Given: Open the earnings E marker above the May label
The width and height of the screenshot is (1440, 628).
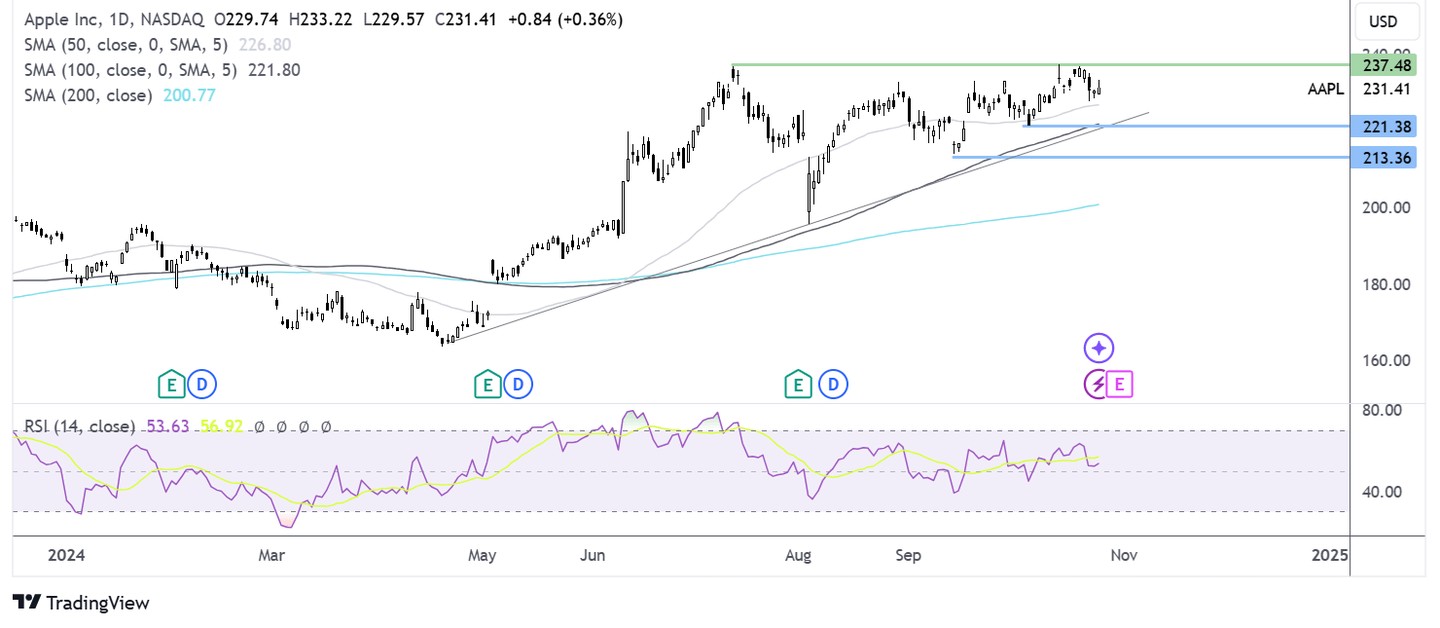Looking at the screenshot, I should tap(488, 383).
